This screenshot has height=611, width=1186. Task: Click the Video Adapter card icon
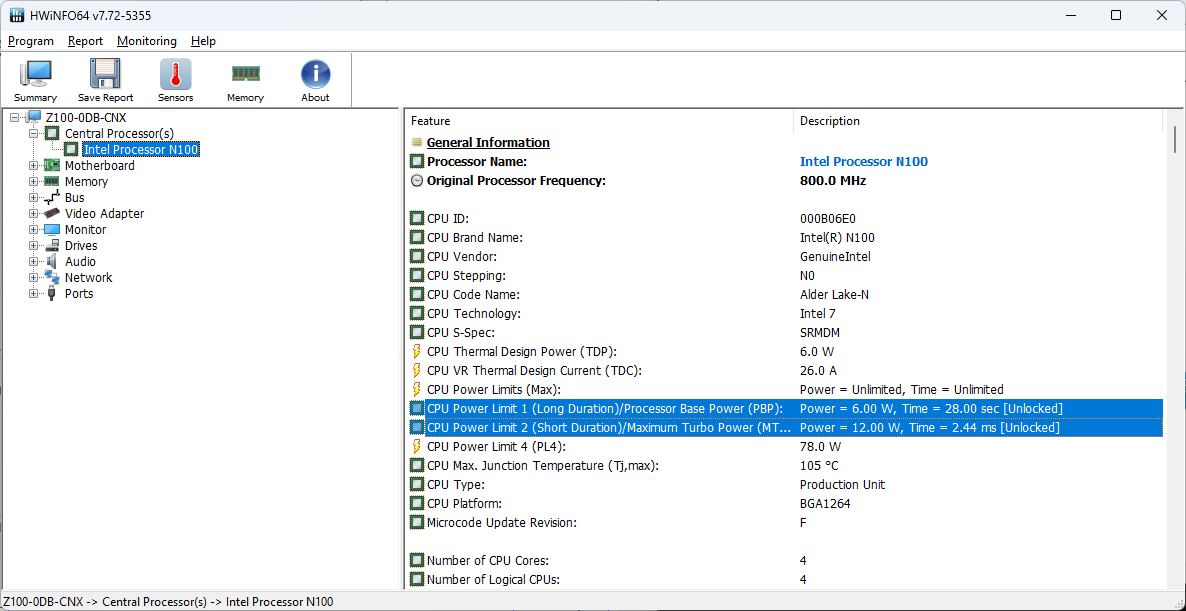pyautogui.click(x=52, y=213)
